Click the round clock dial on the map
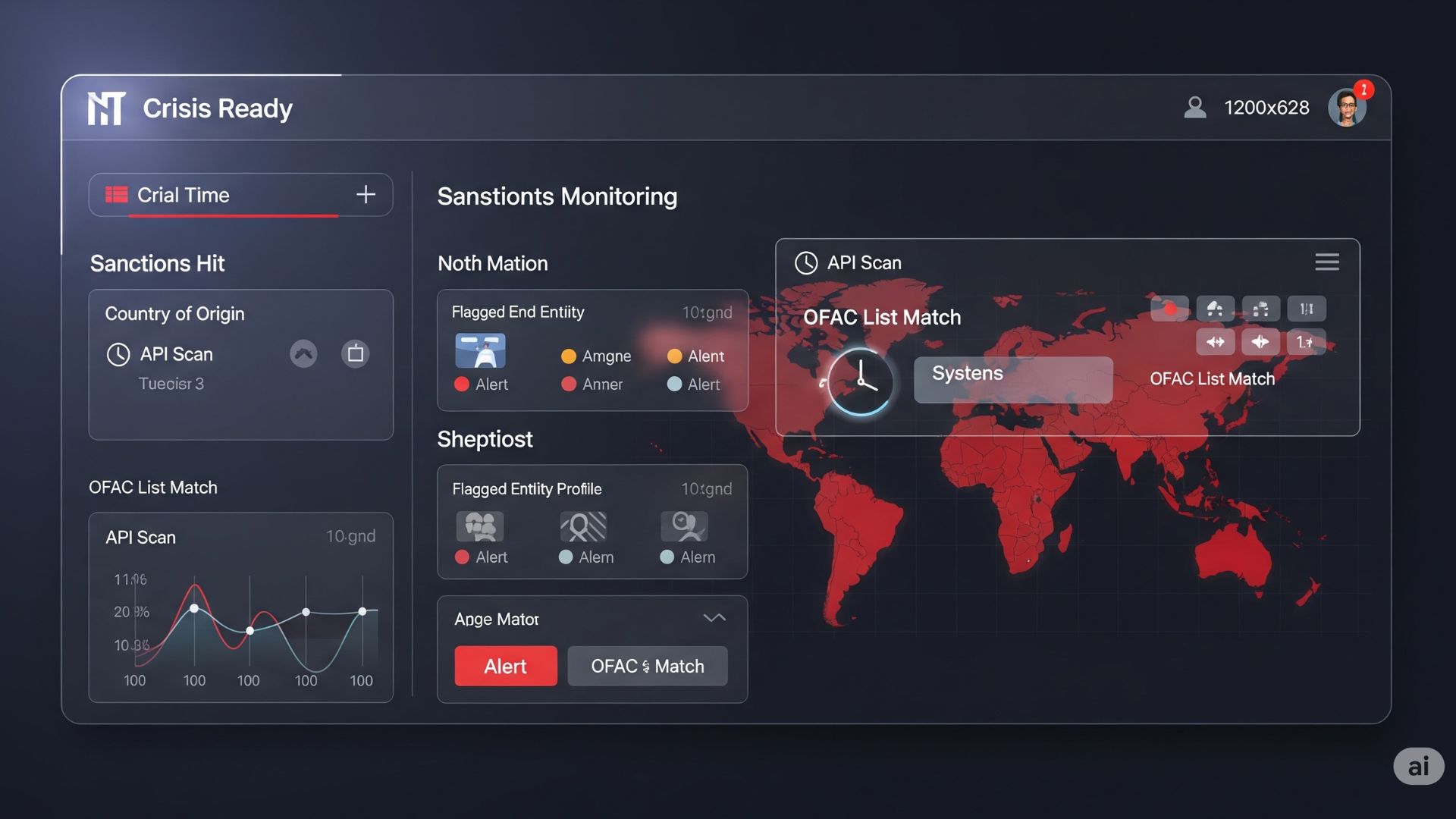The image size is (1456, 819). [860, 381]
